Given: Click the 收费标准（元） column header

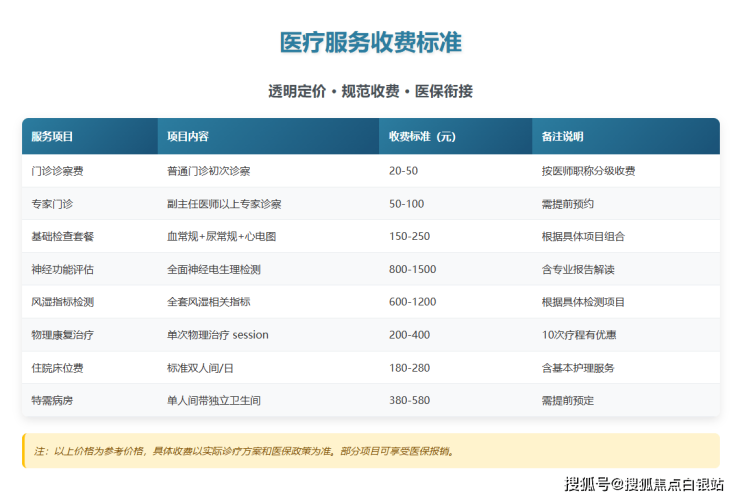Looking at the screenshot, I should (422, 136).
